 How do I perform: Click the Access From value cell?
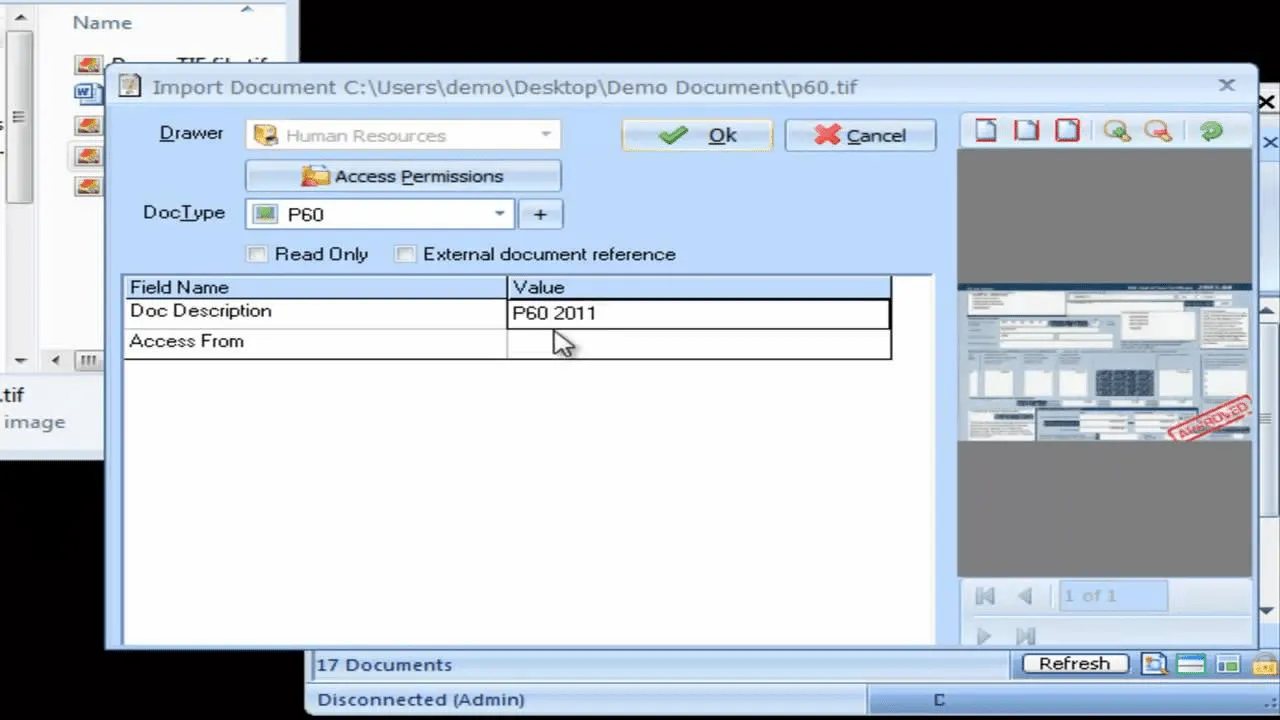tap(698, 343)
